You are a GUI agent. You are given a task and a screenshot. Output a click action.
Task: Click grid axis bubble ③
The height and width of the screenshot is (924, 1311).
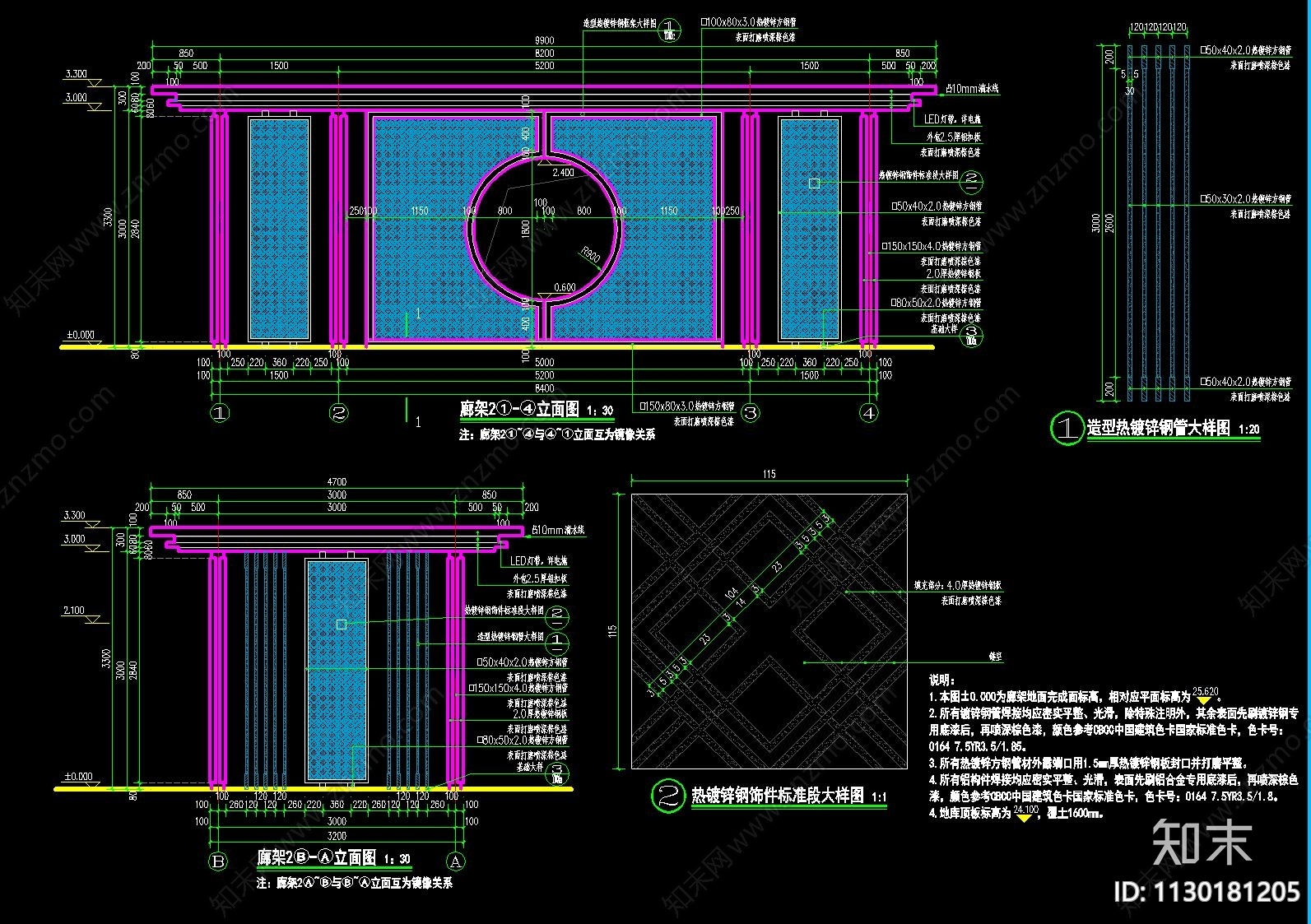[750, 413]
